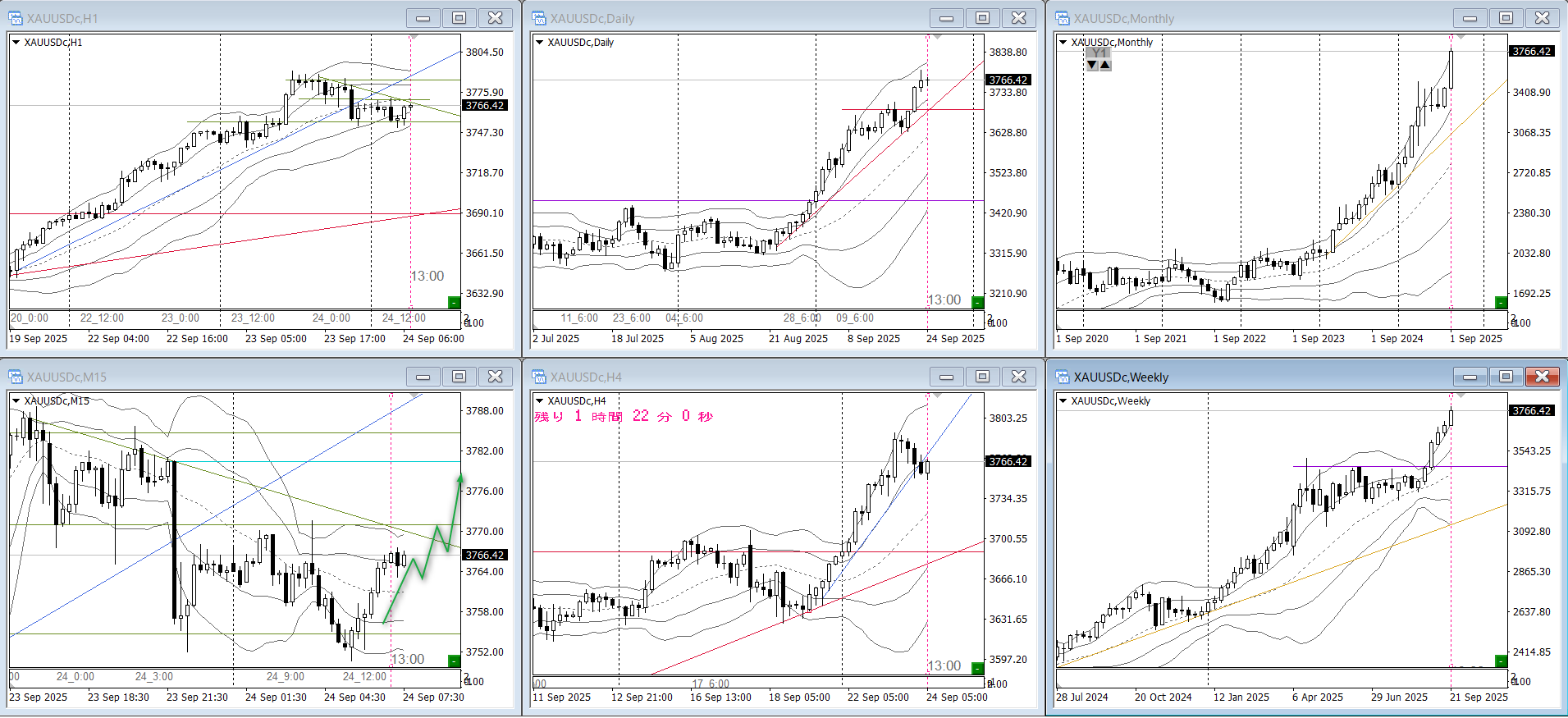Toggle the green minus square on Daily chart
This screenshot has width=1568, height=718.
977,302
